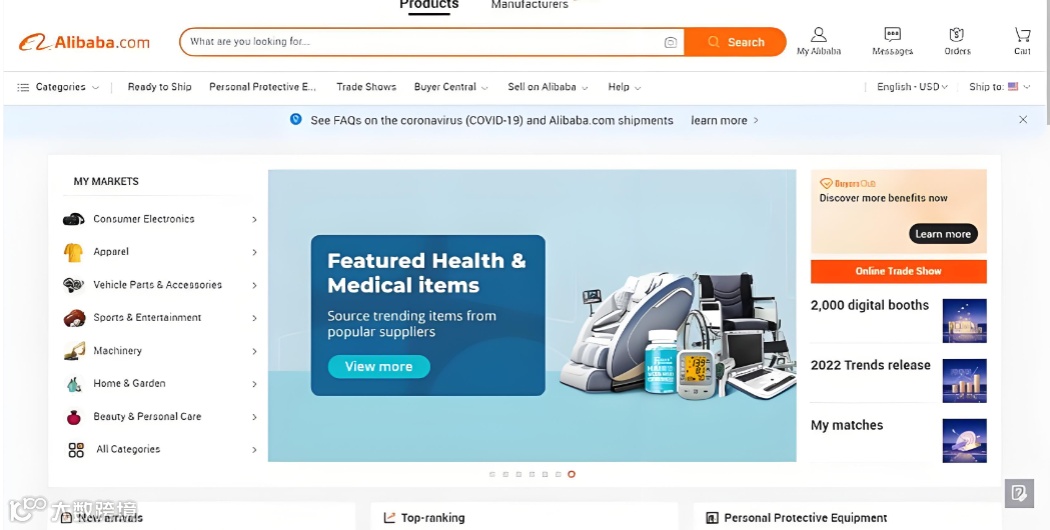
Task: Open the 2022 Trends release thumbnail
Action: click(x=964, y=381)
